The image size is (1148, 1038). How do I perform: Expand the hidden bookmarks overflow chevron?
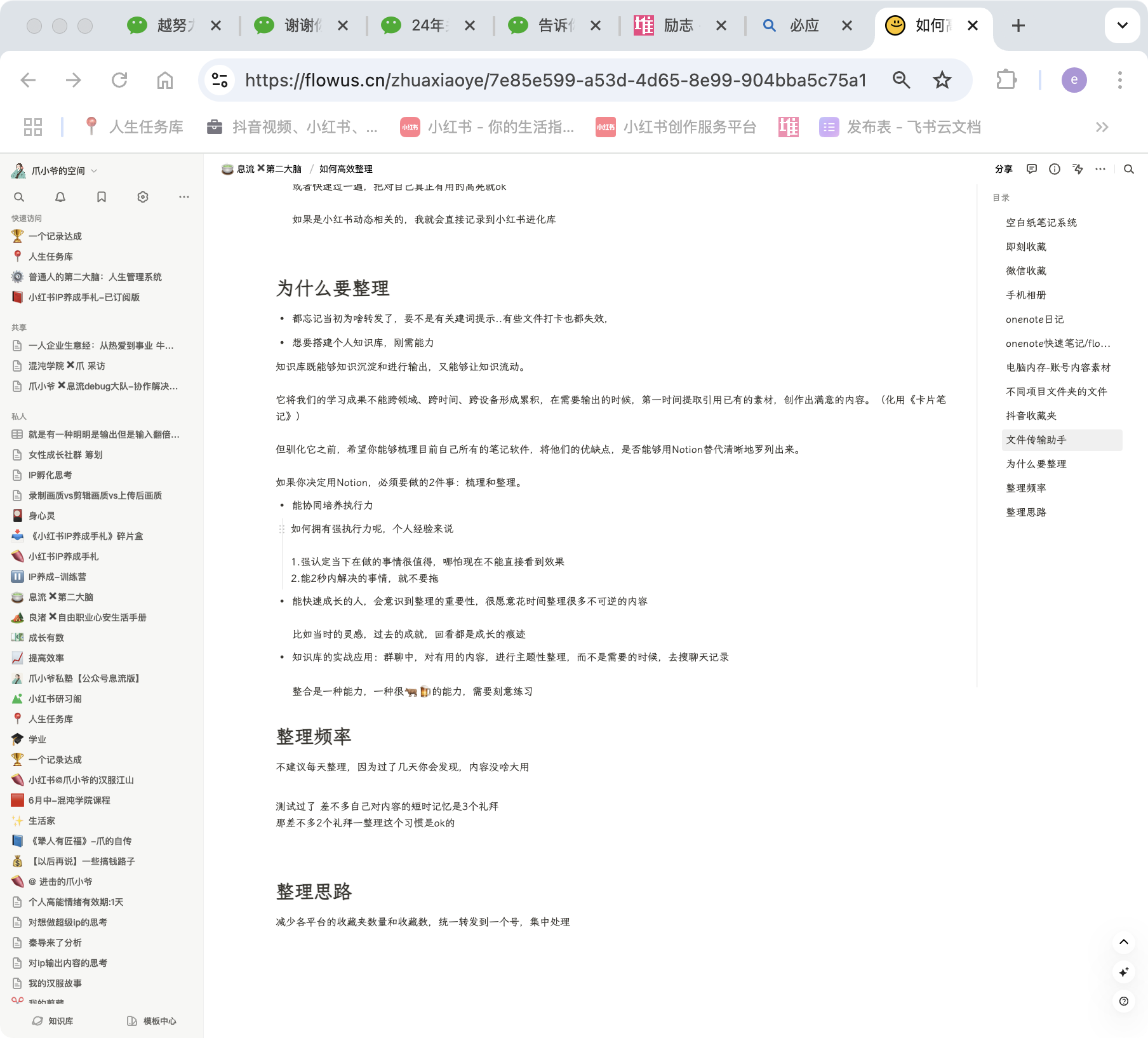(1102, 127)
